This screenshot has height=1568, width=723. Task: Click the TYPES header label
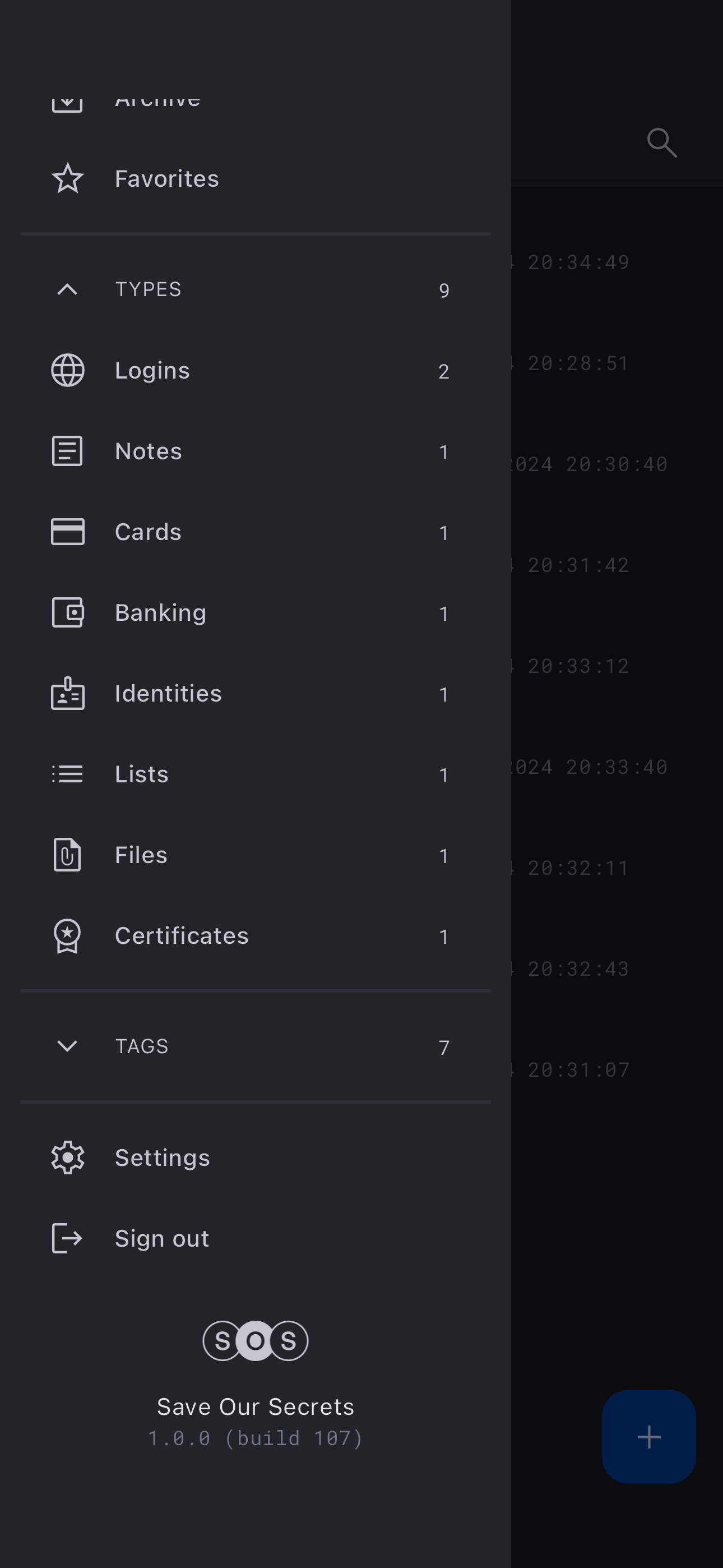[x=149, y=289]
